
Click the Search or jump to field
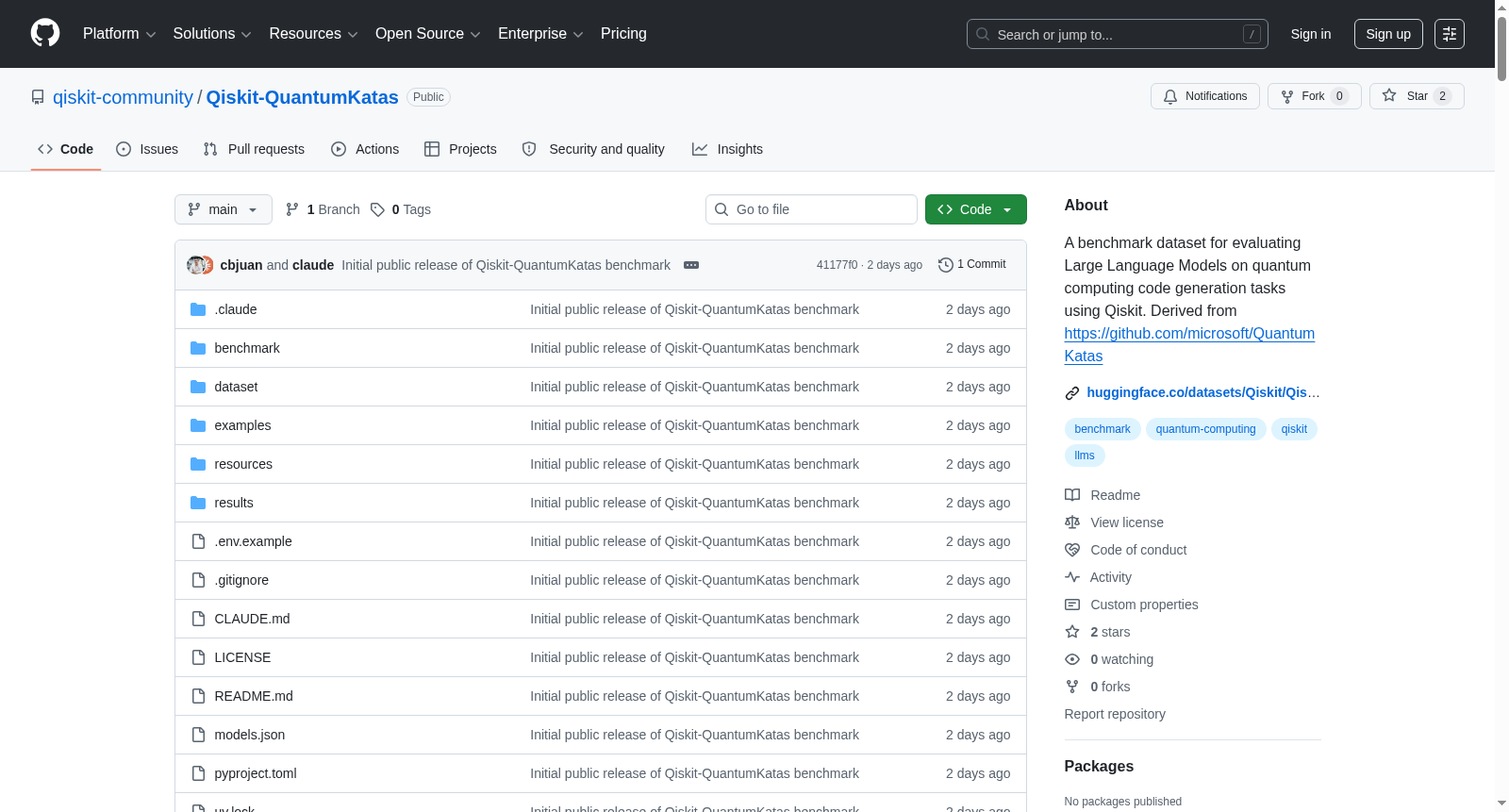1118,34
